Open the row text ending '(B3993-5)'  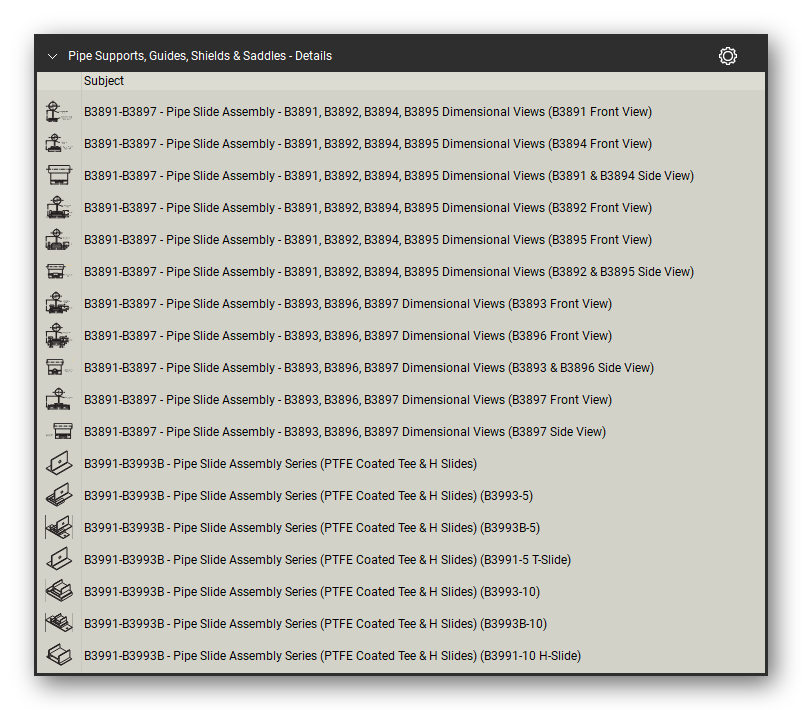308,496
